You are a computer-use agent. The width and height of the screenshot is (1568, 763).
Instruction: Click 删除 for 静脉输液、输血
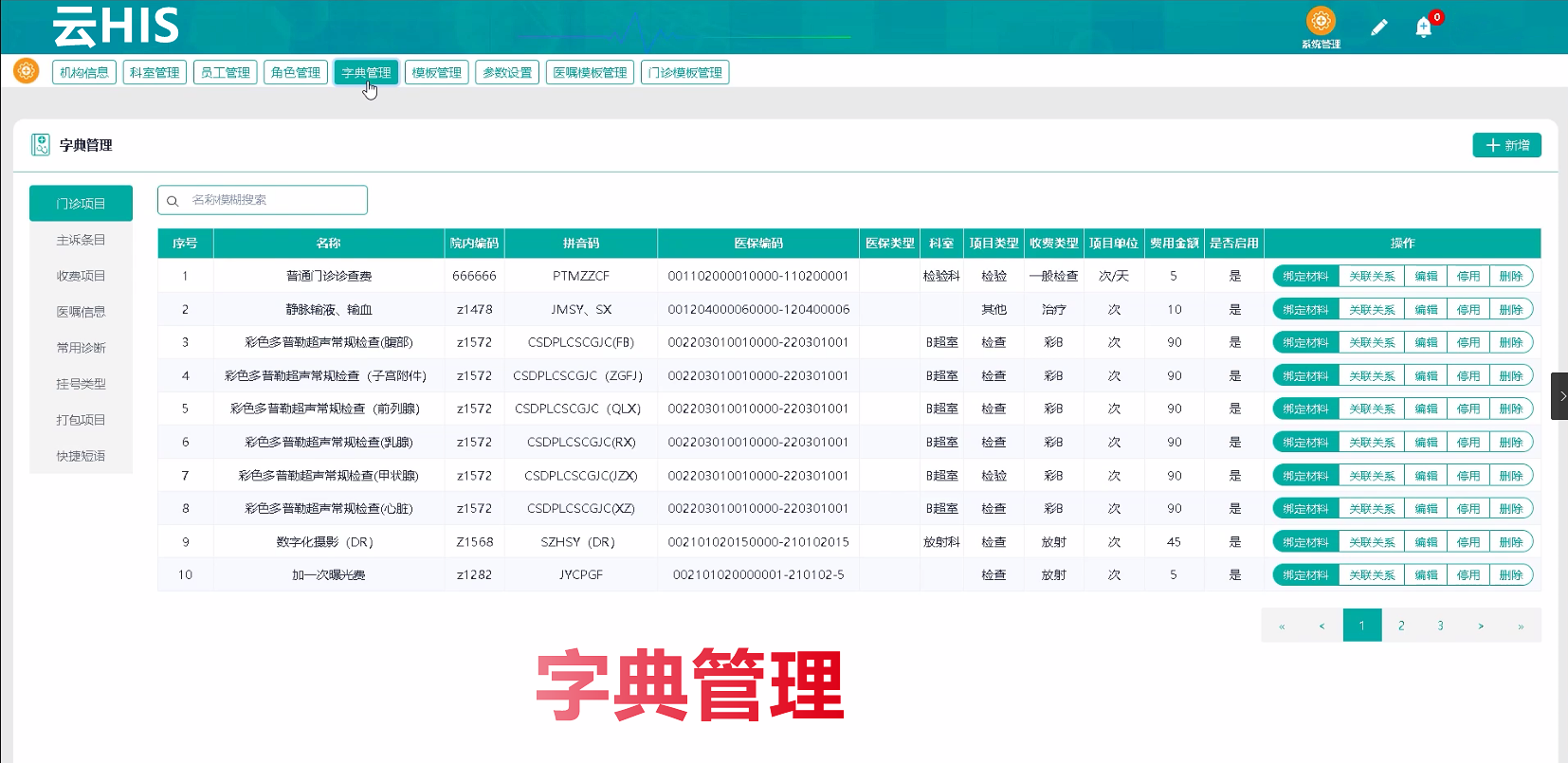[x=1511, y=310]
